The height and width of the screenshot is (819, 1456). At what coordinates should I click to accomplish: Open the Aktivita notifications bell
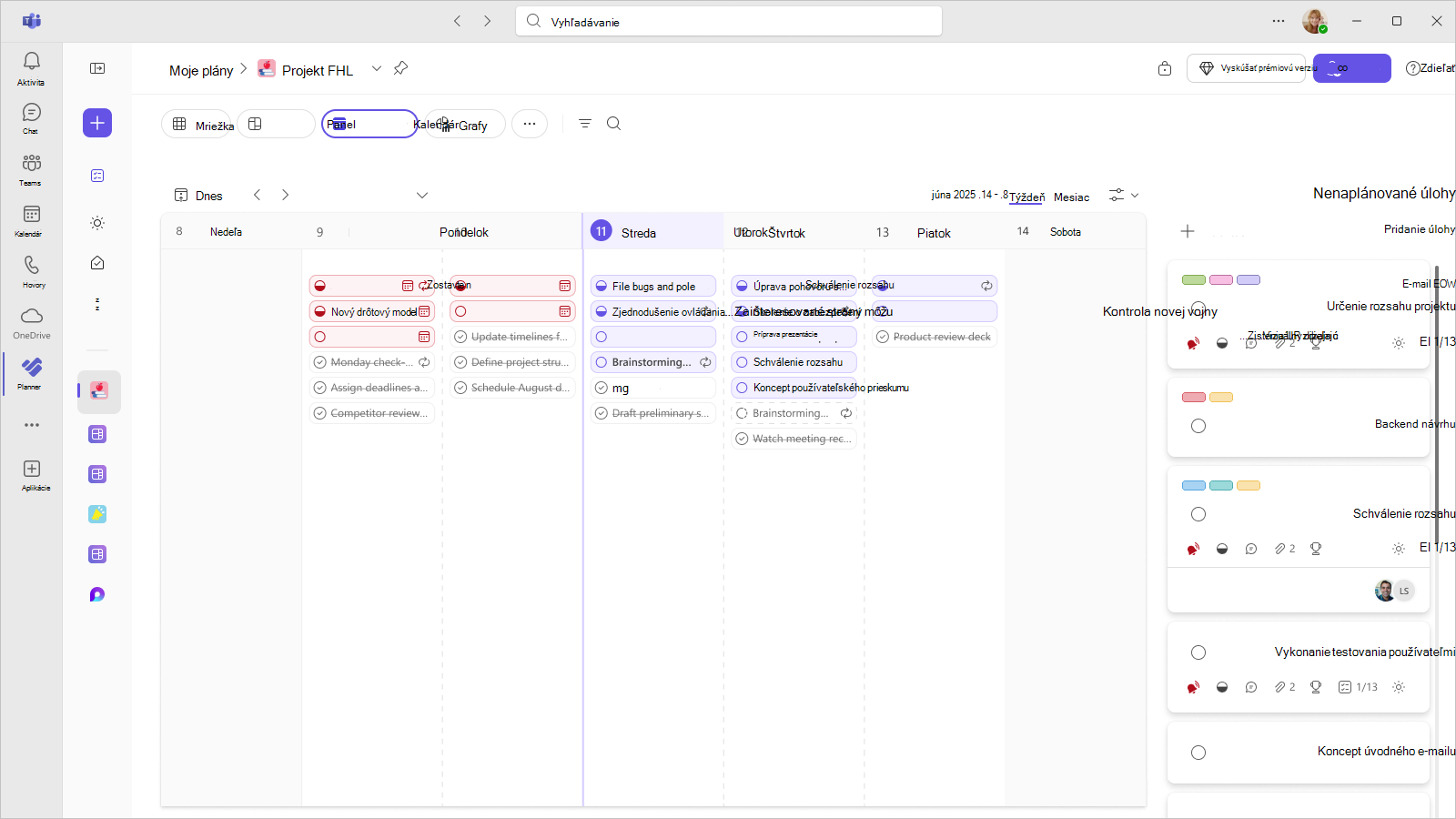31,68
